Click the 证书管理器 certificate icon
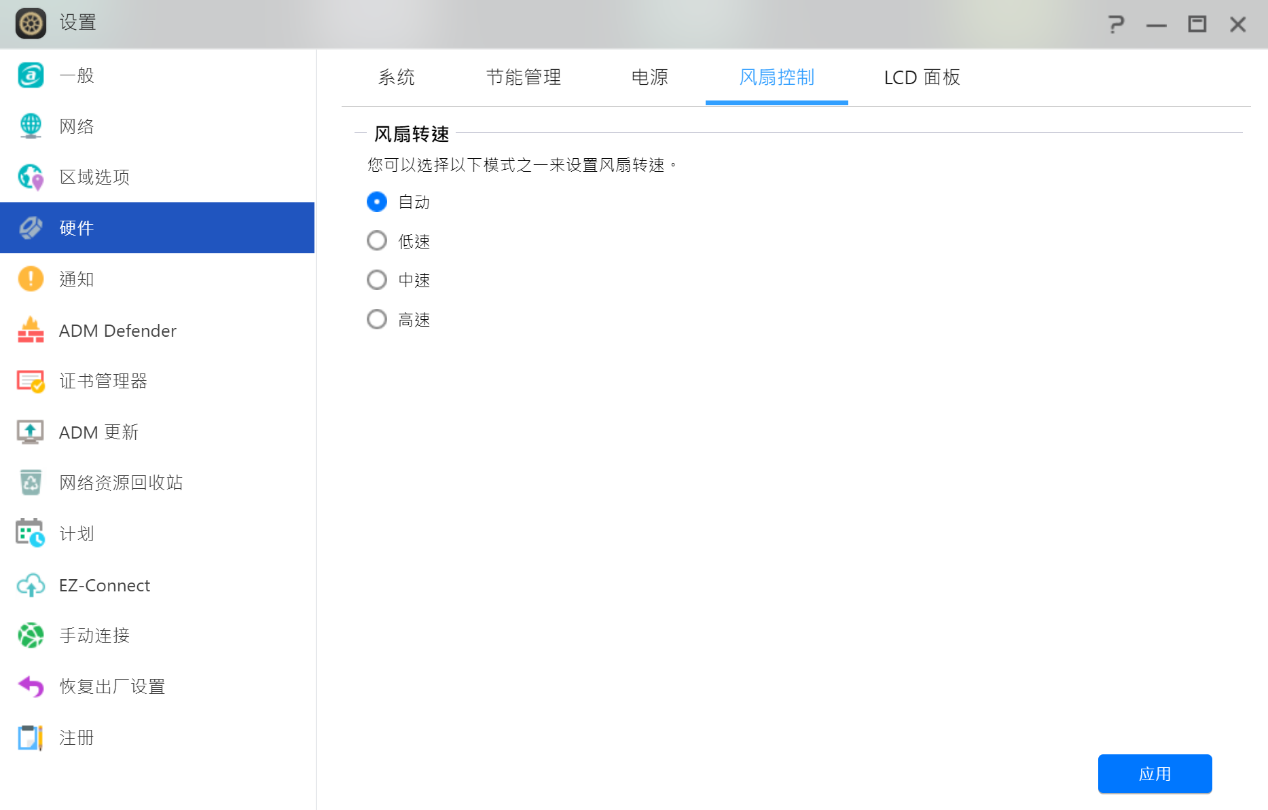Image resolution: width=1268 pixels, height=810 pixels. point(31,381)
